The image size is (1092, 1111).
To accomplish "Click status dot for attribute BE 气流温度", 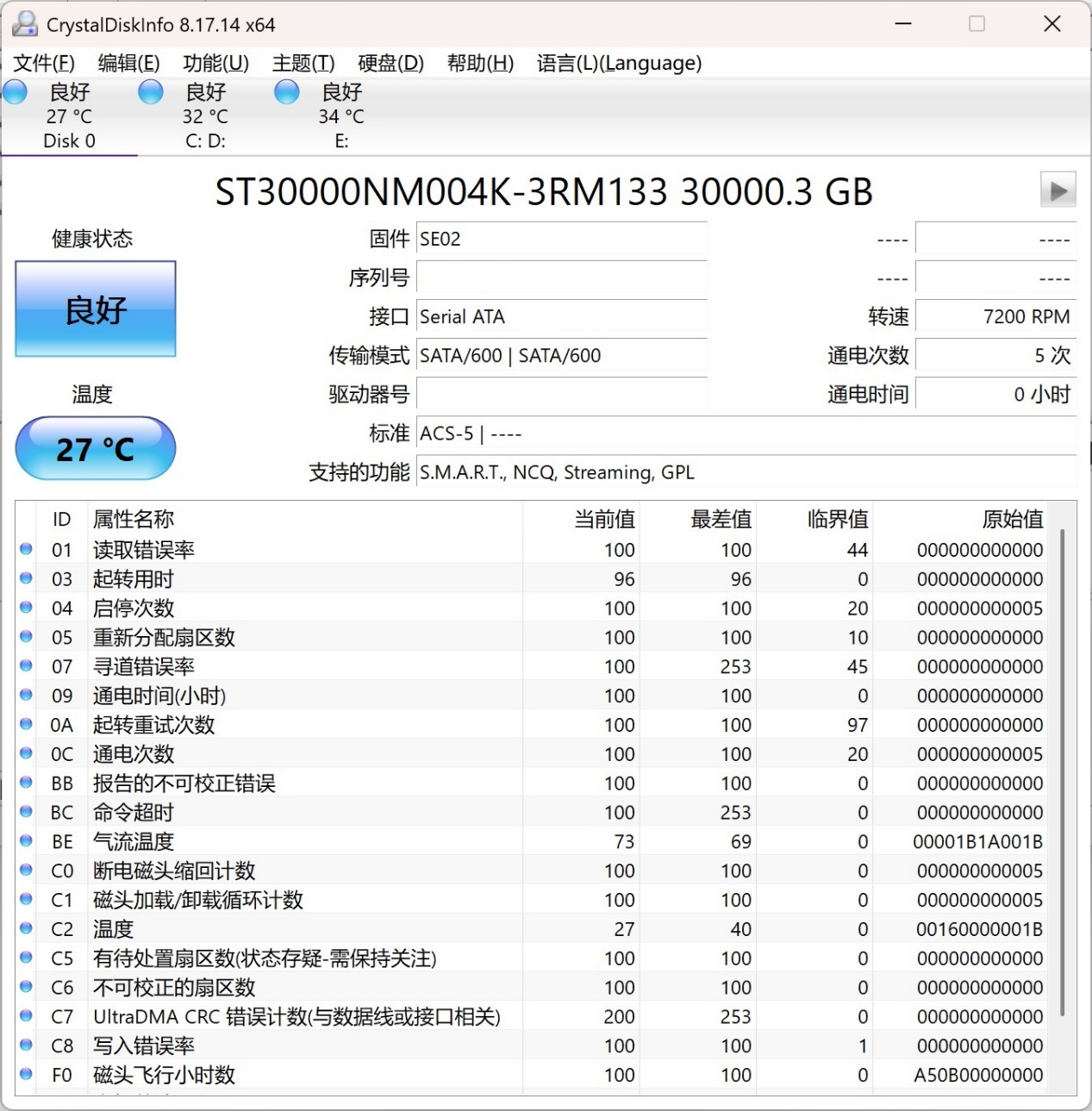I will [26, 841].
